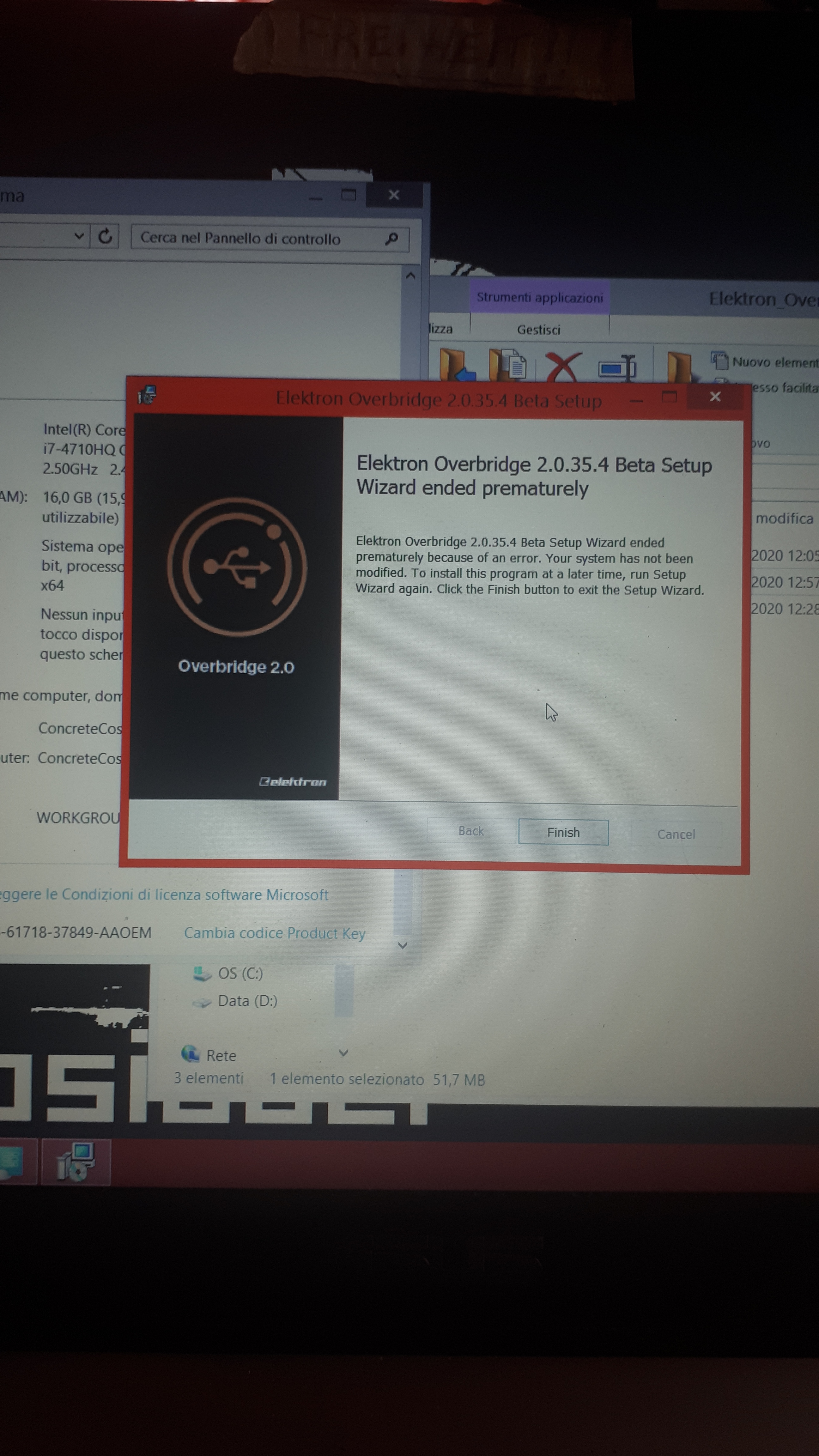Click the Copy to folder icon
This screenshot has height=1456, width=819.
[x=507, y=364]
